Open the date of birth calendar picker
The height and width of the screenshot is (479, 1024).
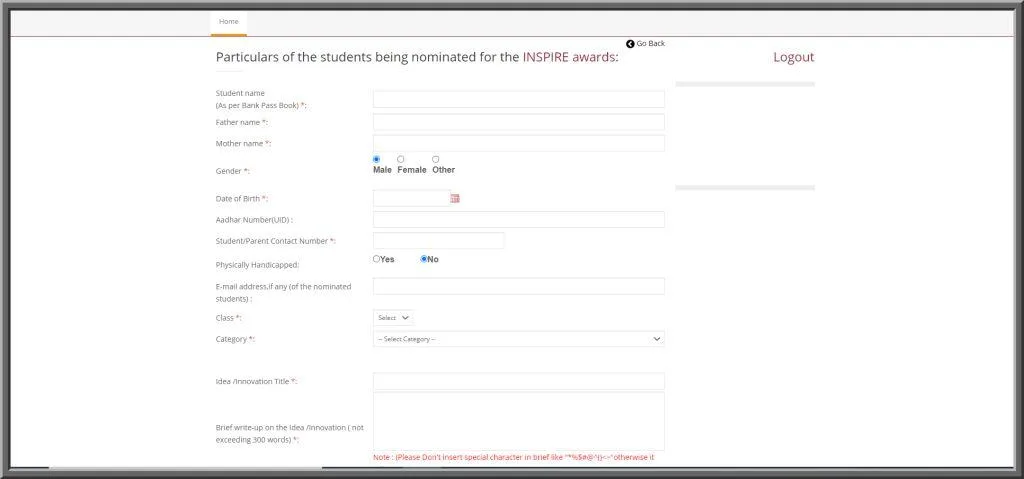tap(455, 199)
